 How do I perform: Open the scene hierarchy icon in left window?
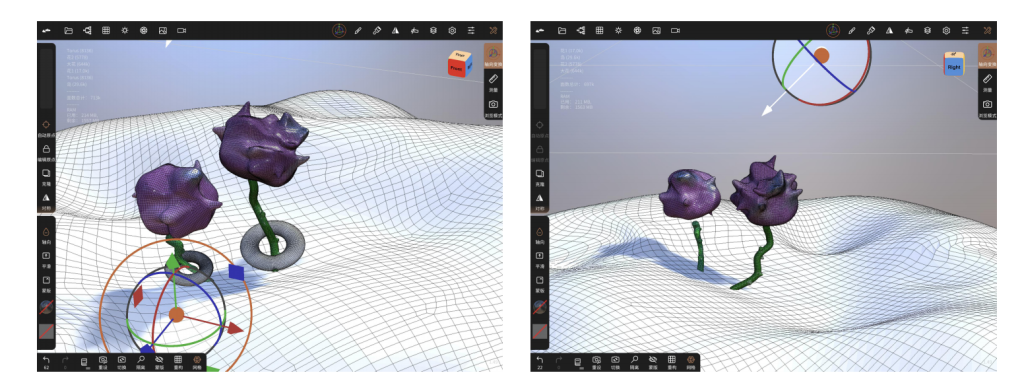click(x=87, y=30)
